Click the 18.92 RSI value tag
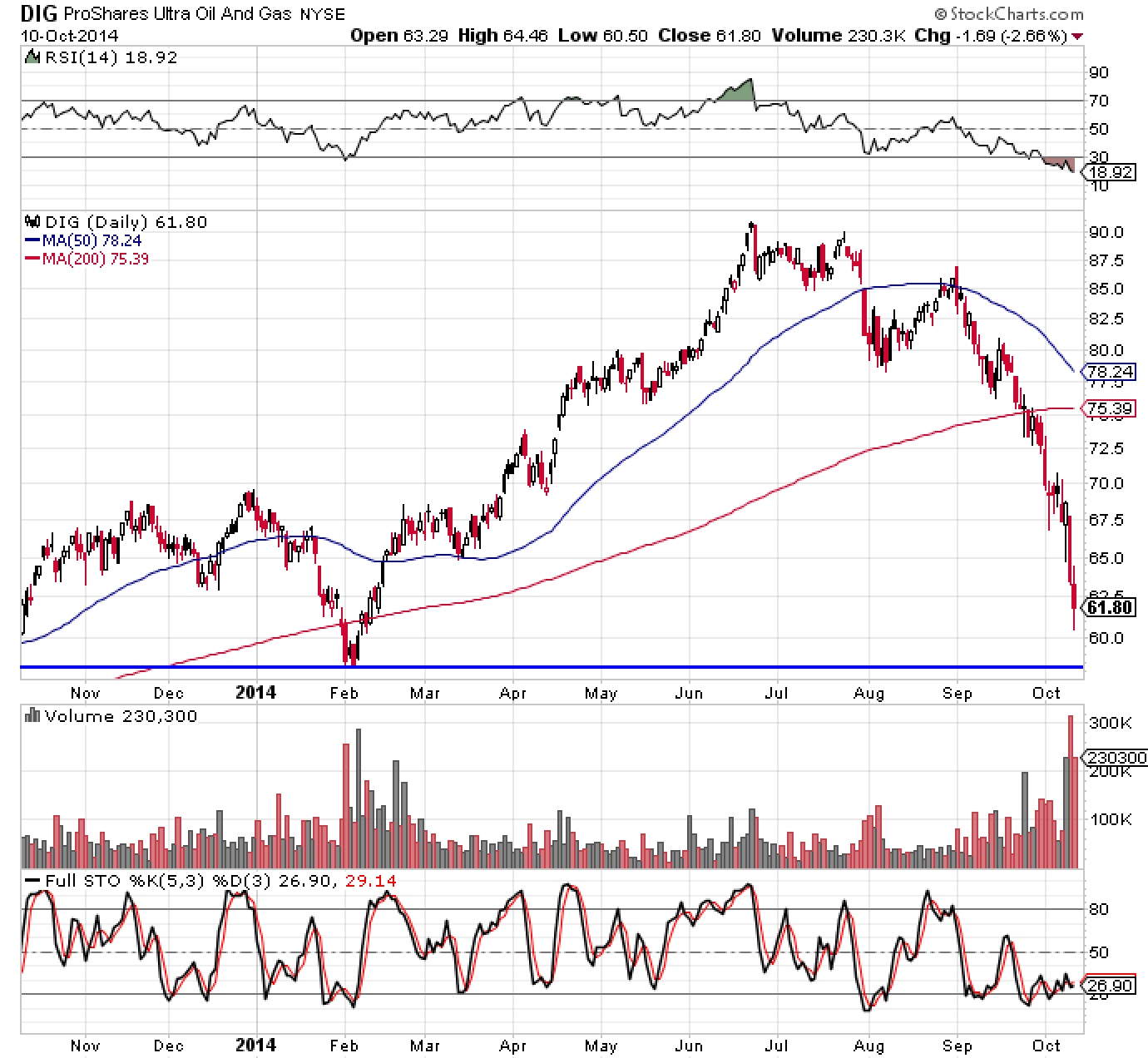1148x1058 pixels. click(1107, 171)
